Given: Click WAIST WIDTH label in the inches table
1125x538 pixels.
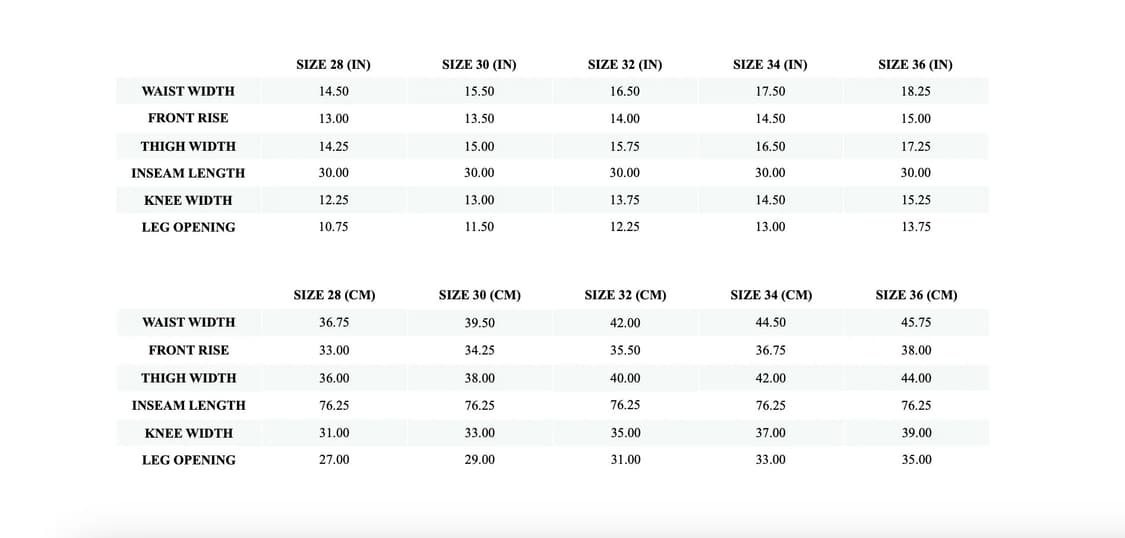Looking at the screenshot, I should (x=188, y=91).
